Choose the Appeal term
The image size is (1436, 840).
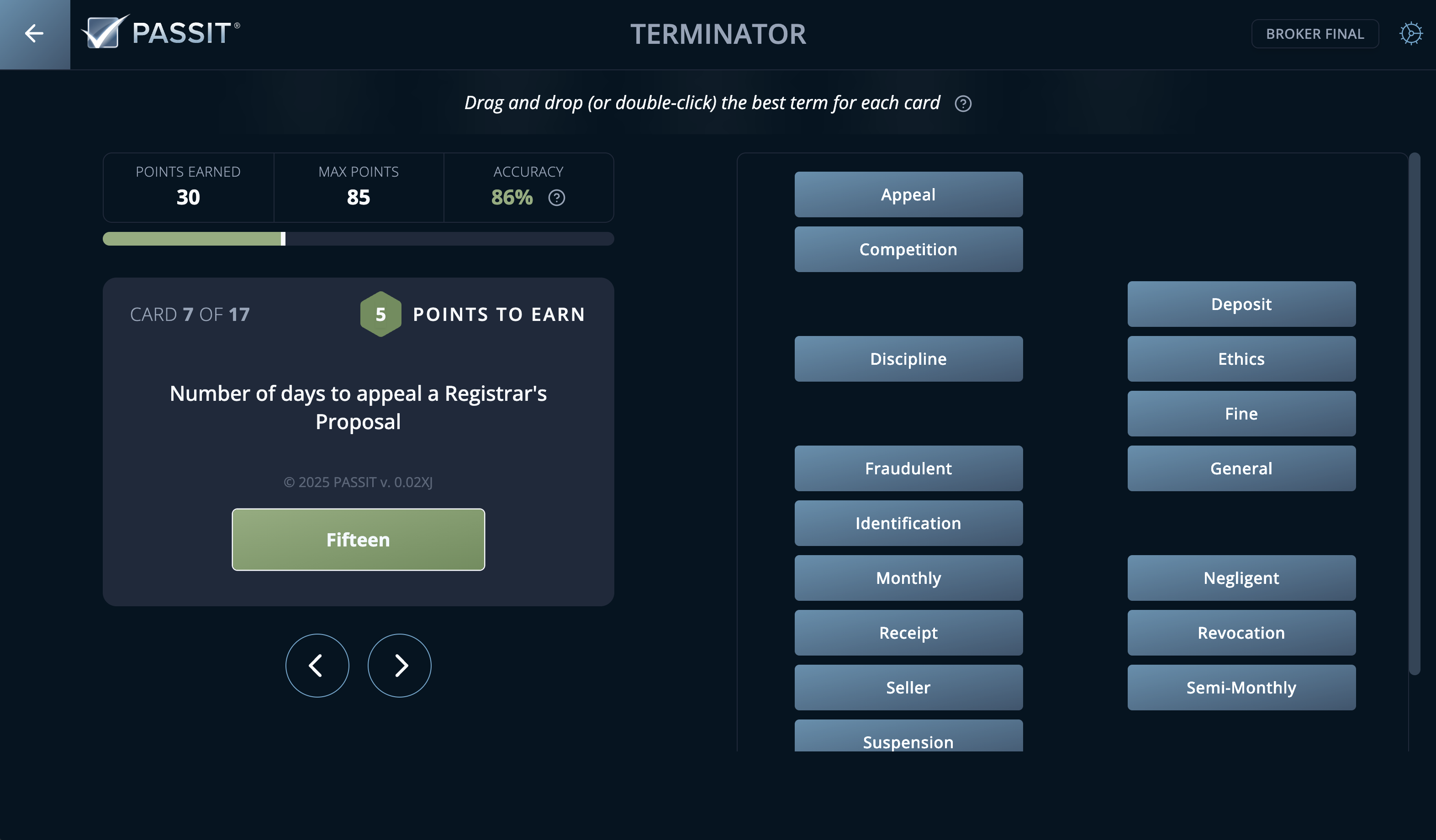click(x=909, y=194)
